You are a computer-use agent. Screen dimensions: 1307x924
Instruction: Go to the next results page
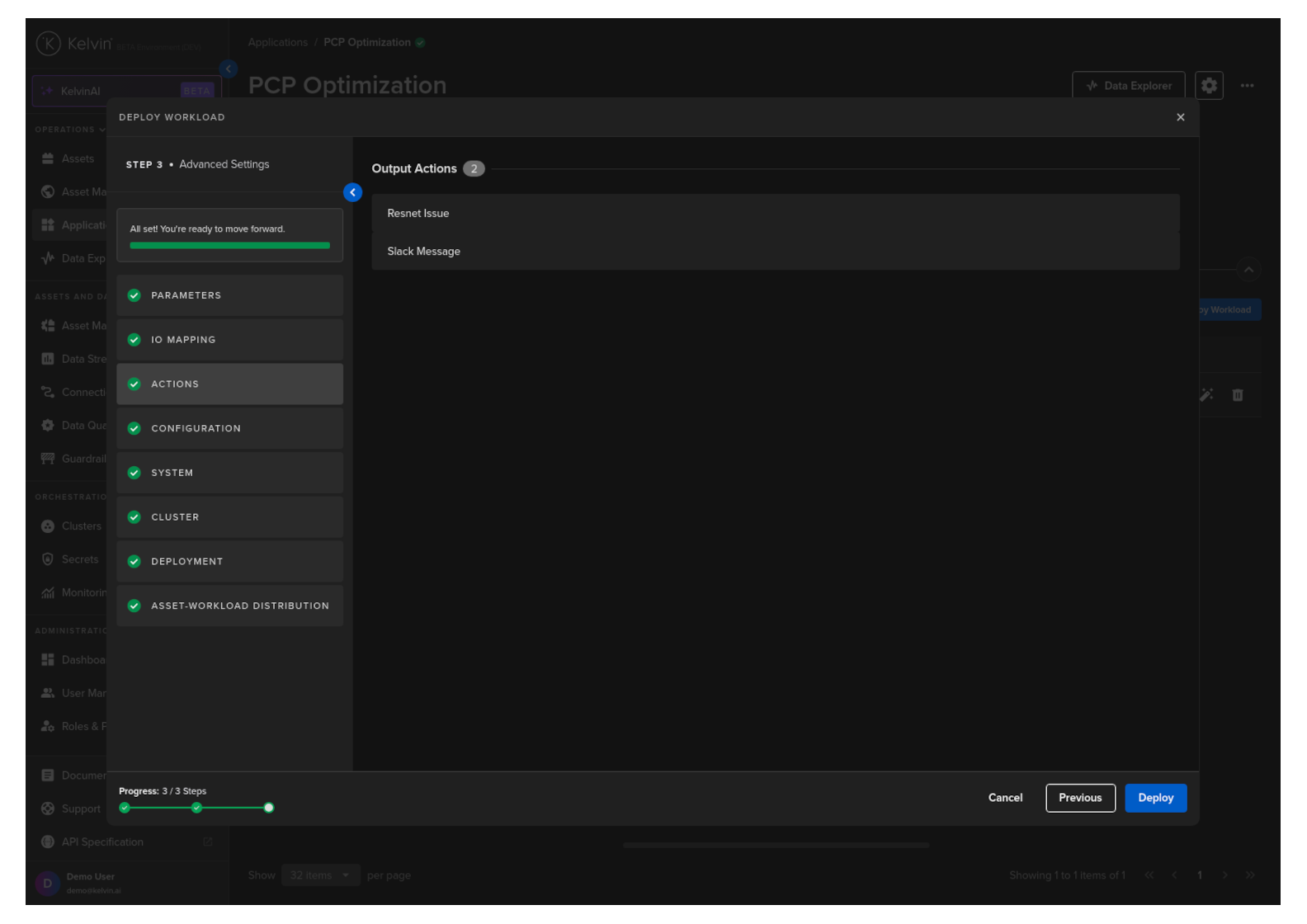(x=1224, y=875)
